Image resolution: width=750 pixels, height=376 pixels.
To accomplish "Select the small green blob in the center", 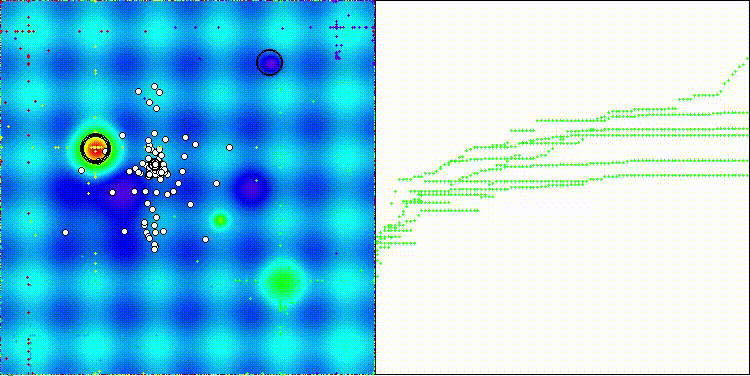I will pos(220,220).
